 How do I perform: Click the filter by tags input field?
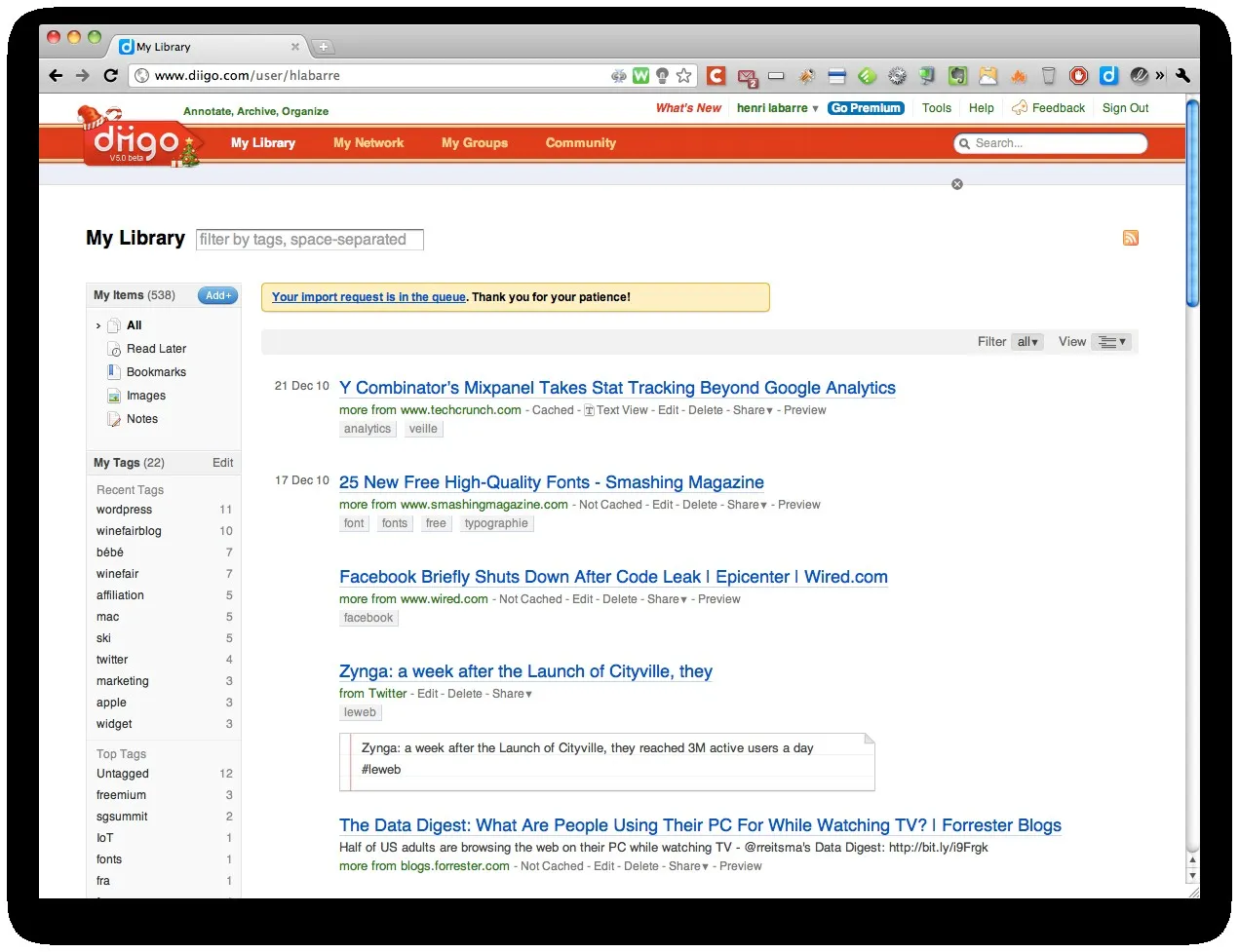pos(310,240)
